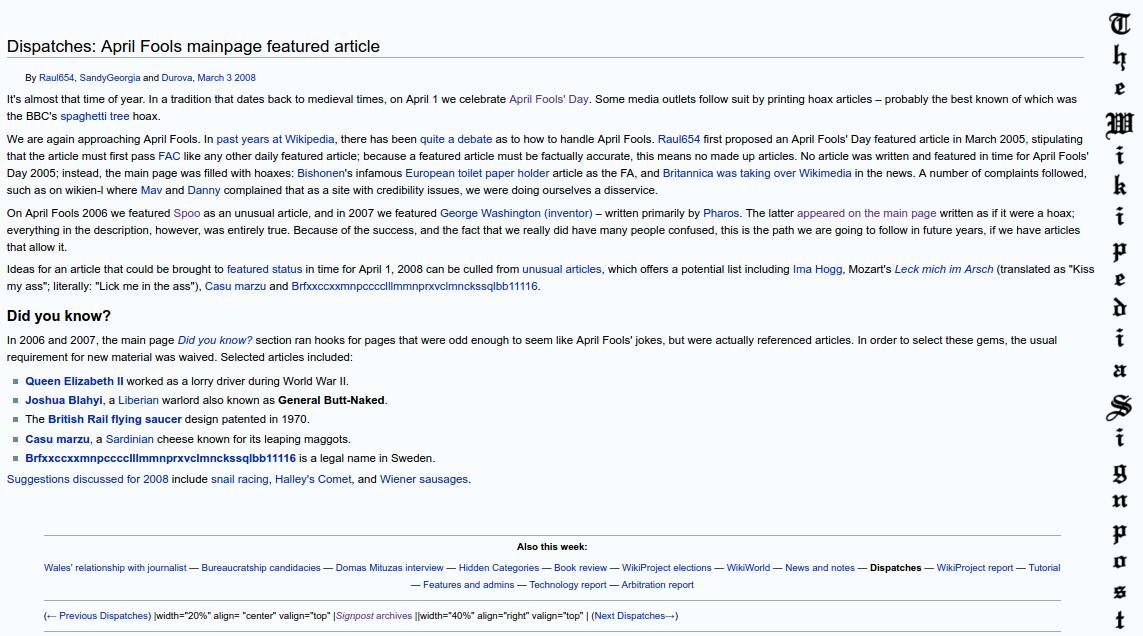This screenshot has width=1143, height=636.
Task: Open SandyGeorgia author link
Action: [x=109, y=77]
